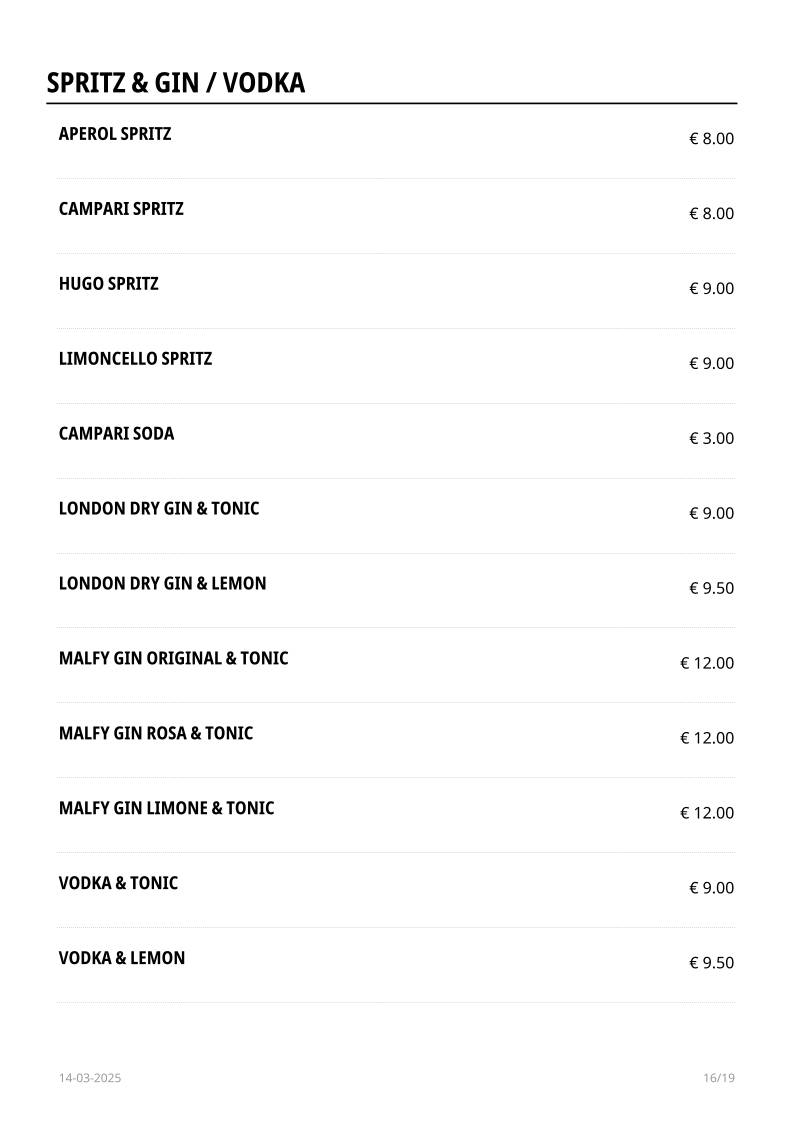Click the SPRITZ & GIN / VODKA heading
Screen dimensions: 793x1122
(176, 83)
